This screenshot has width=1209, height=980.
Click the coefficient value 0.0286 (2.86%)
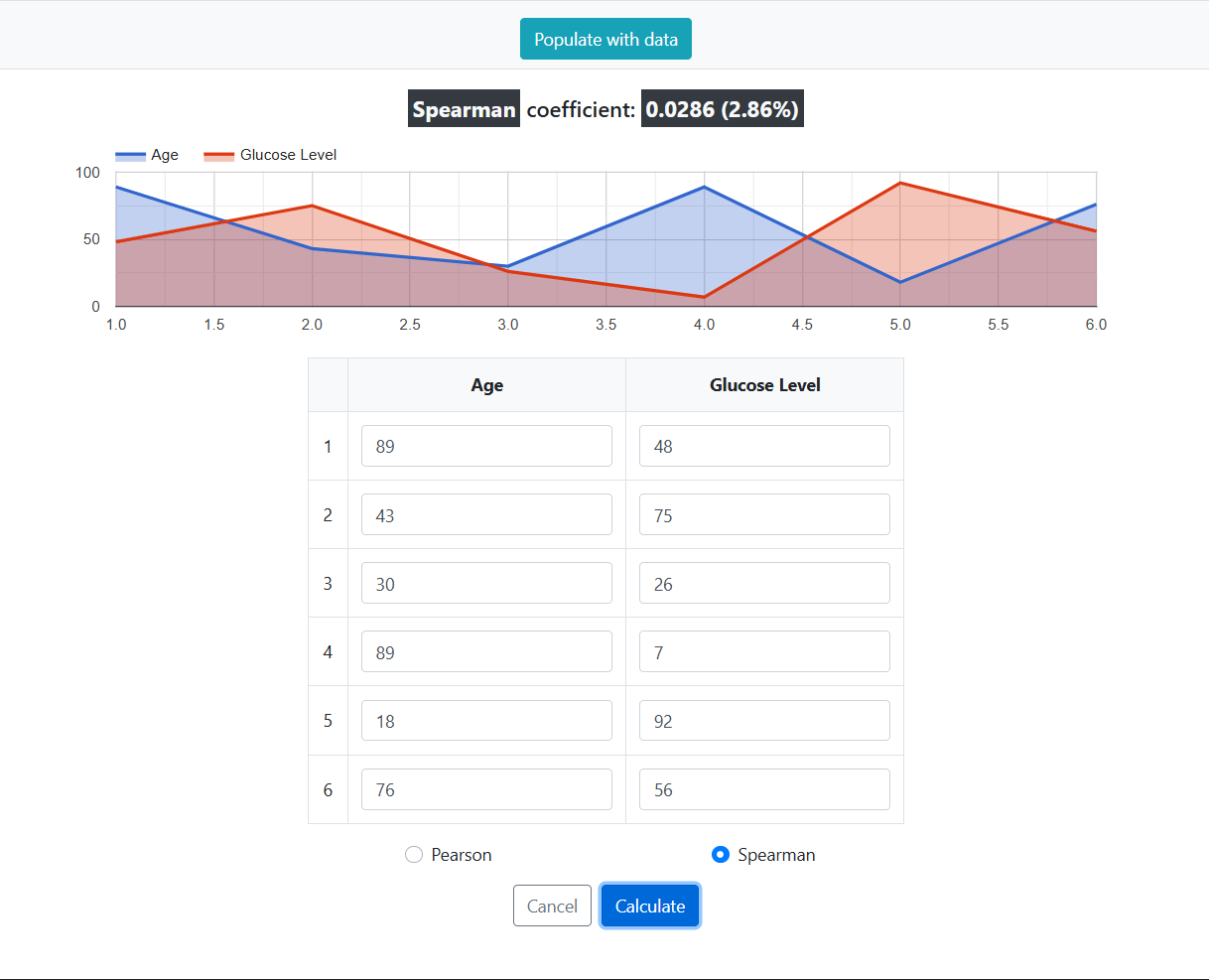(x=722, y=109)
